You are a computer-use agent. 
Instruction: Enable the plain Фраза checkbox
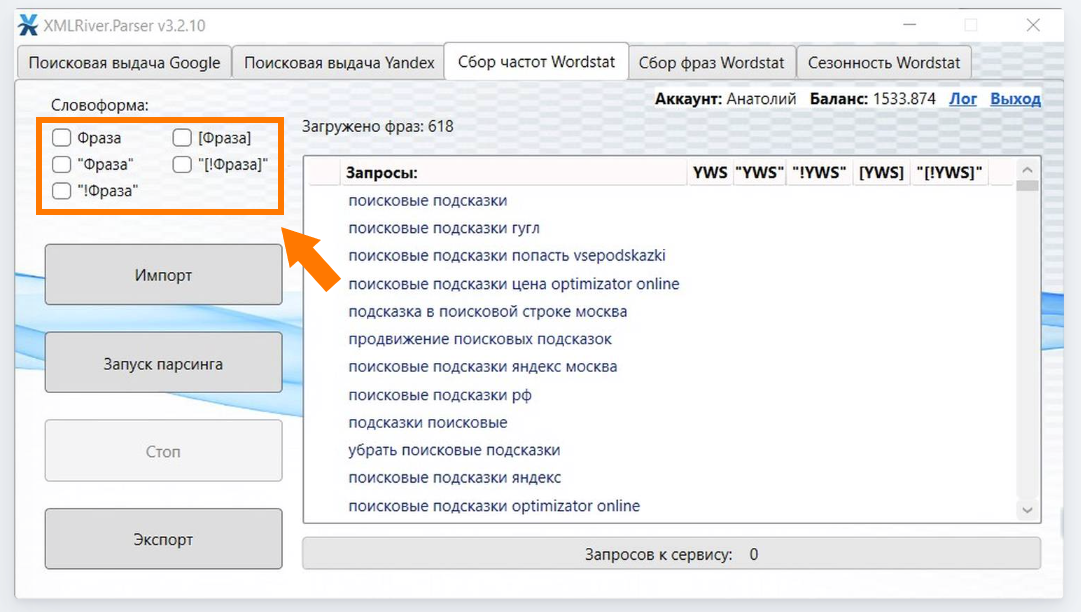[62, 138]
